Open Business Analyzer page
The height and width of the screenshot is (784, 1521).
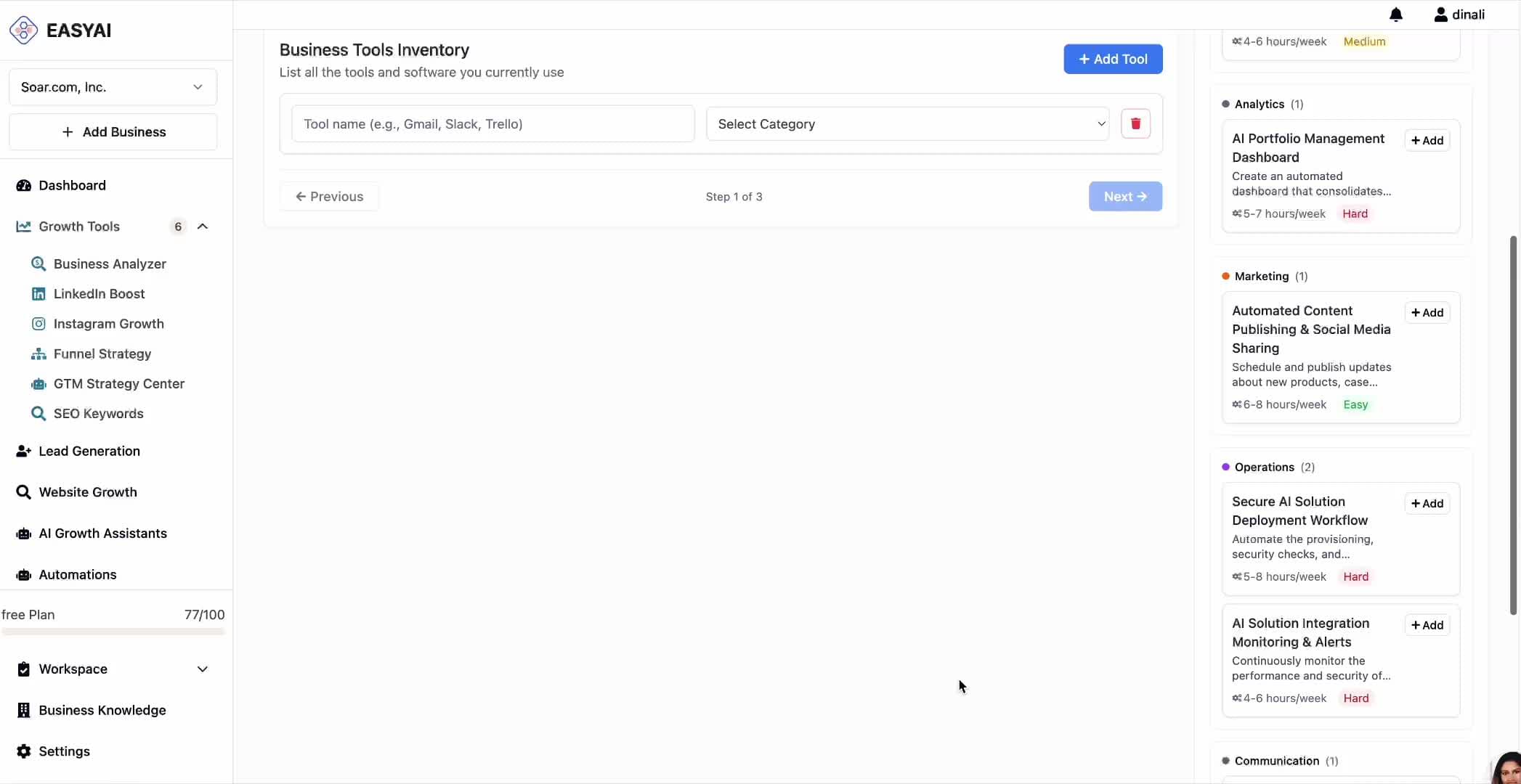[x=110, y=264]
